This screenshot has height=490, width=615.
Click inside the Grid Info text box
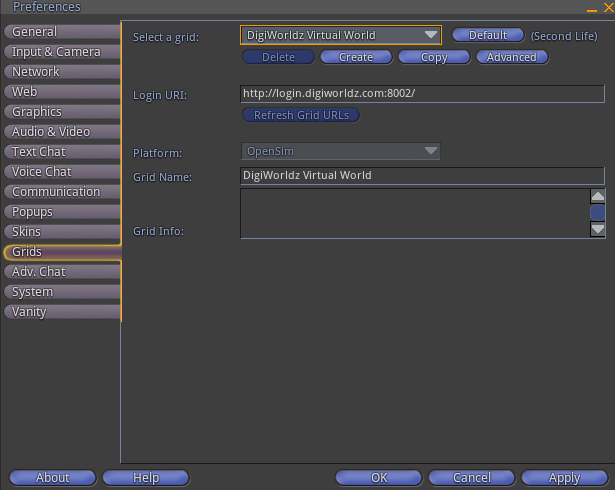415,213
